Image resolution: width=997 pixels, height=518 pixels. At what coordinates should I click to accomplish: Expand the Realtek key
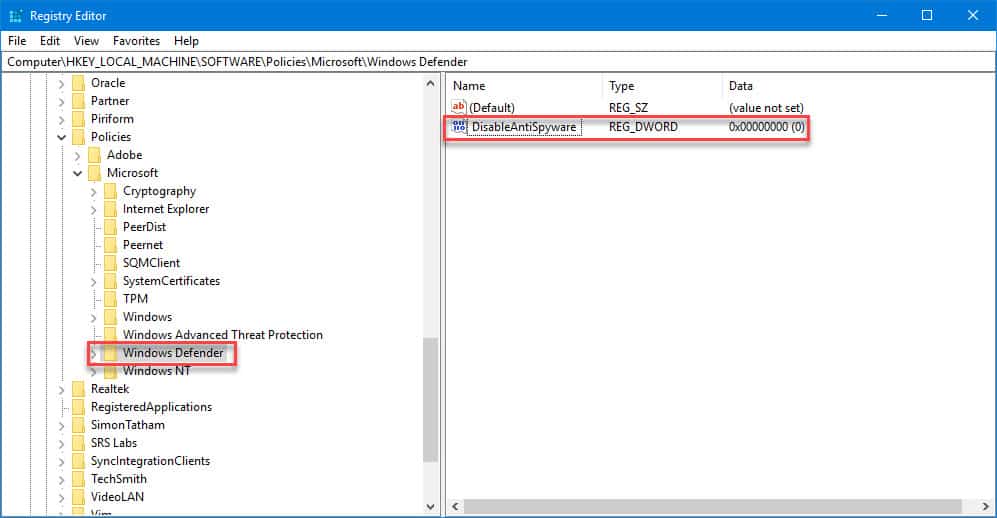click(62, 389)
